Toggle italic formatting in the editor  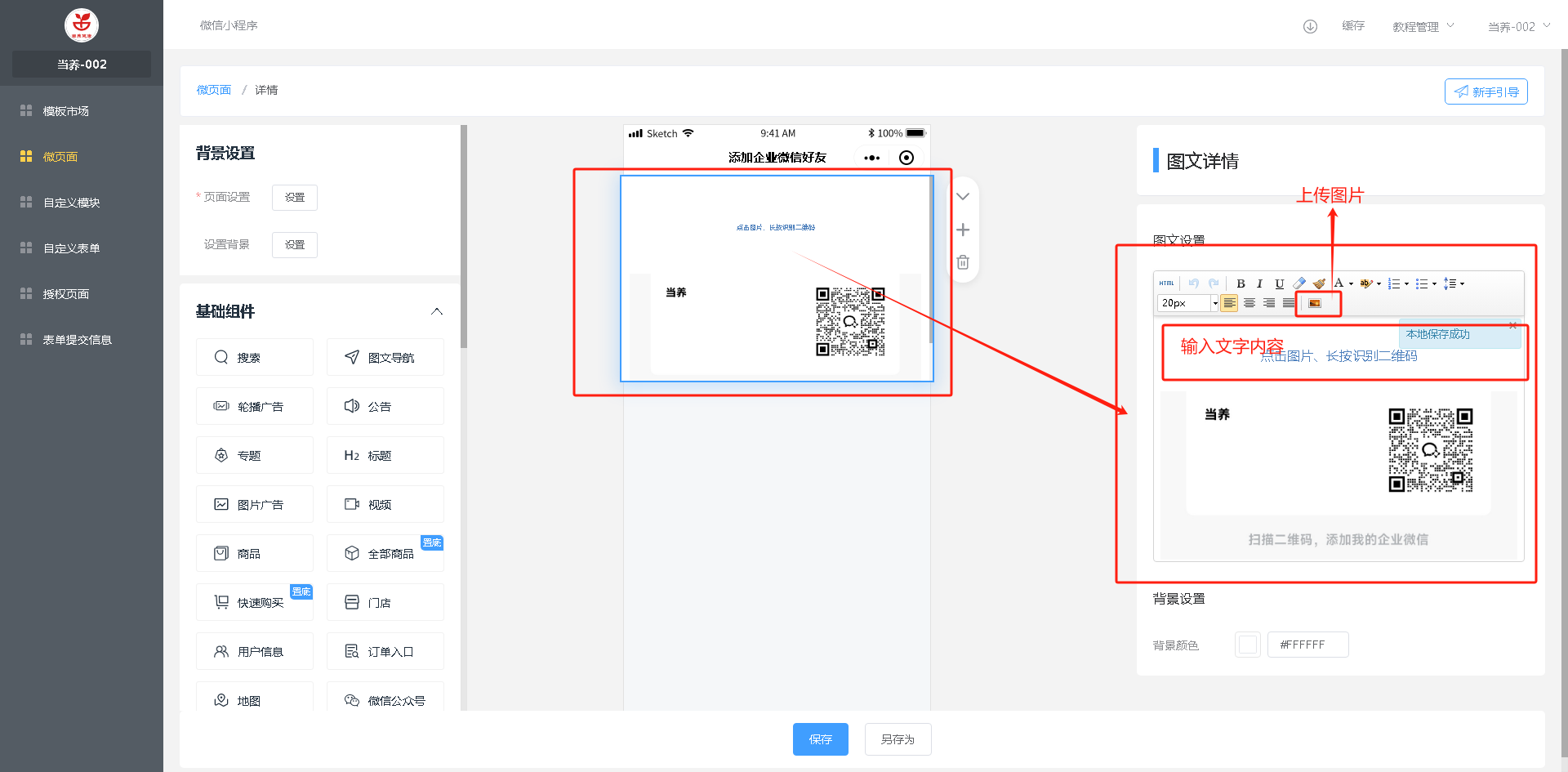click(x=1259, y=283)
